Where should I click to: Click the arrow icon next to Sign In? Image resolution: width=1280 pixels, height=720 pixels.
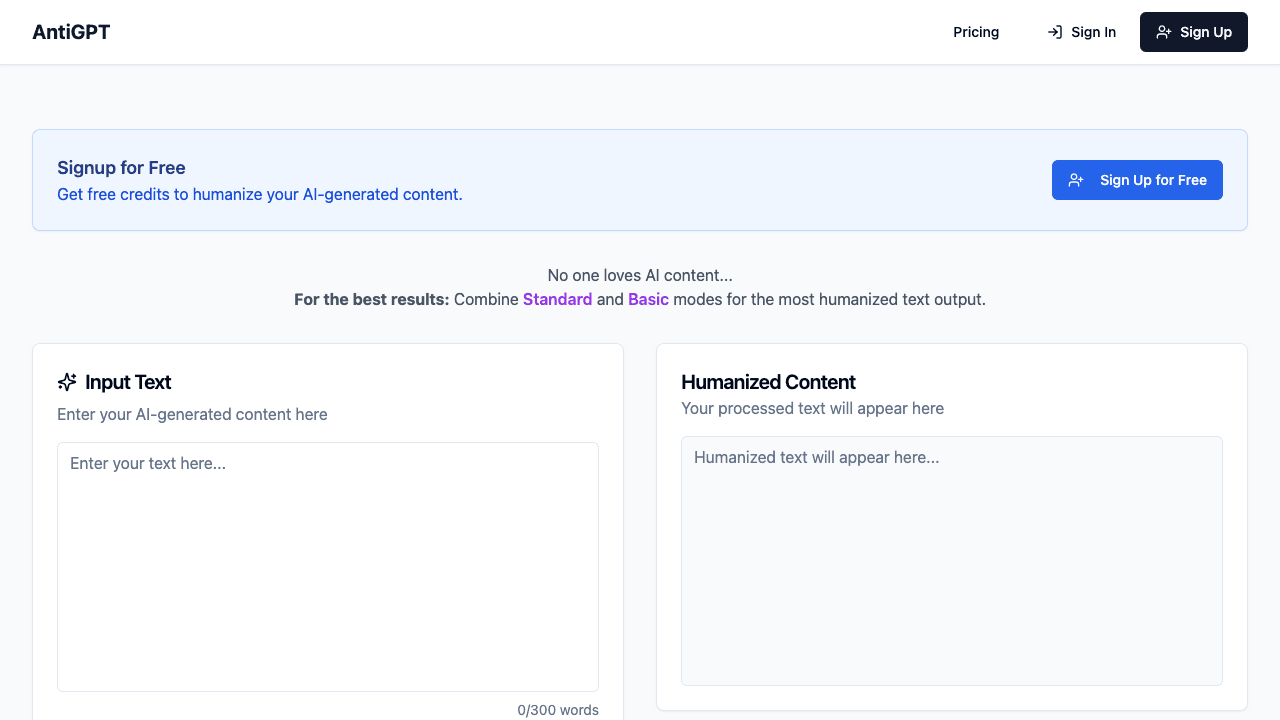1054,32
